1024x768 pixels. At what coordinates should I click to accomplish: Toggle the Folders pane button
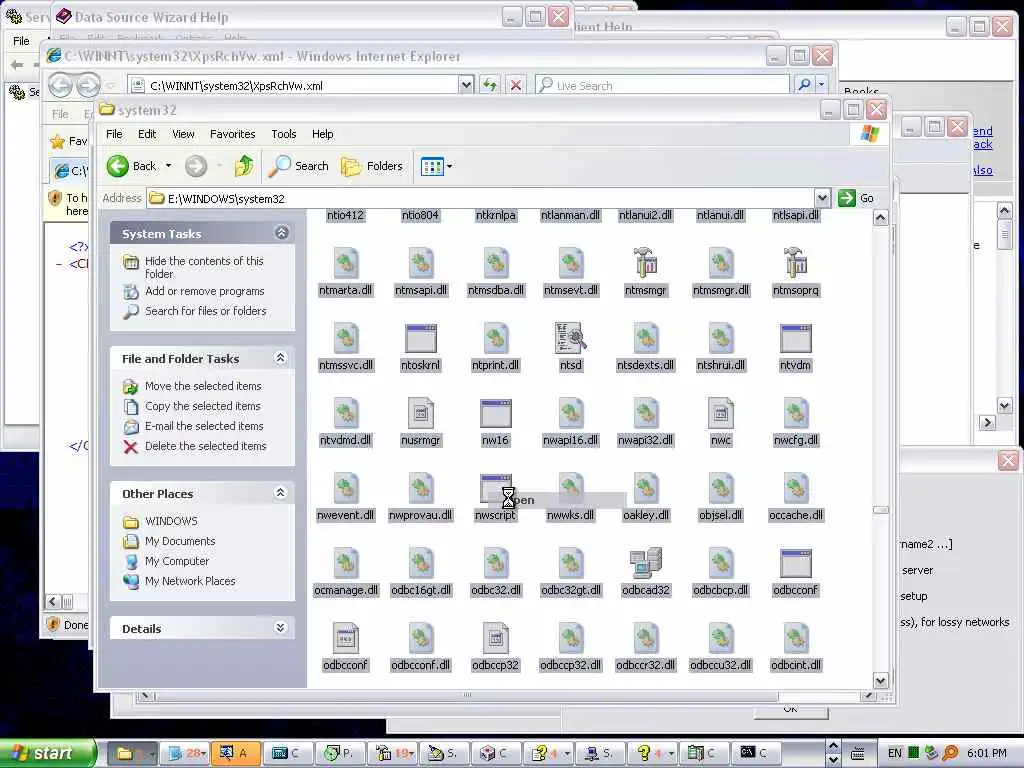pyautogui.click(x=372, y=166)
